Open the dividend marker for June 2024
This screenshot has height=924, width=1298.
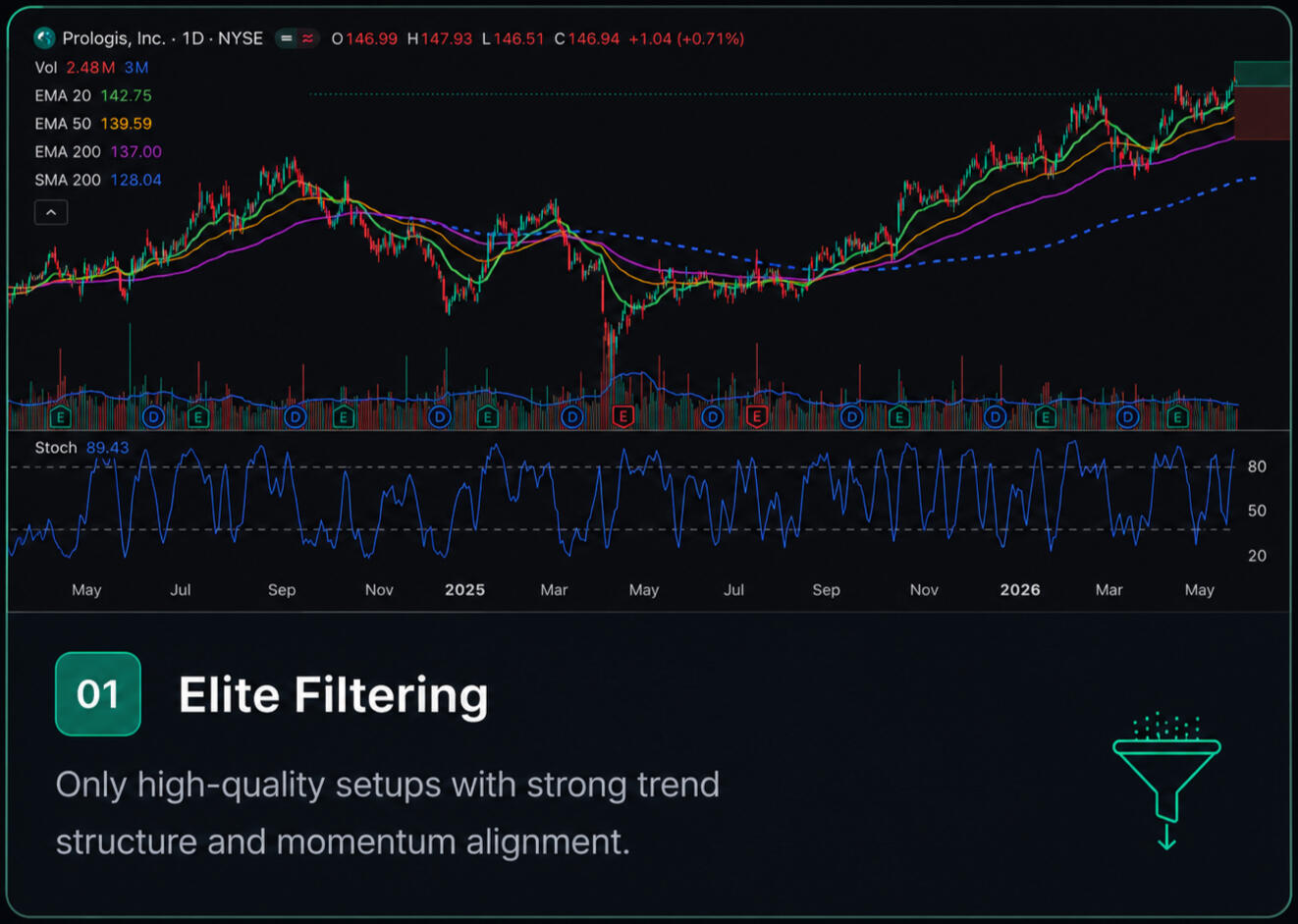[x=153, y=417]
